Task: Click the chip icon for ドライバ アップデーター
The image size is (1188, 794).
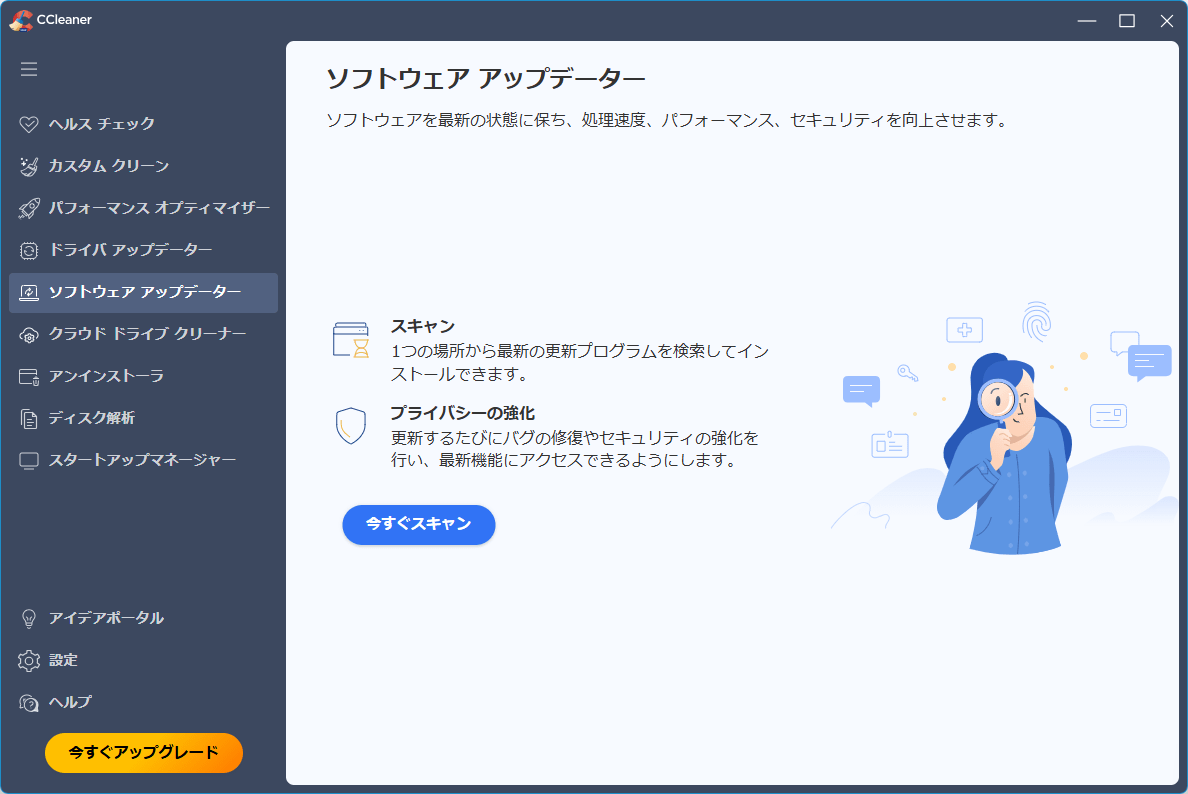Action: 29,251
